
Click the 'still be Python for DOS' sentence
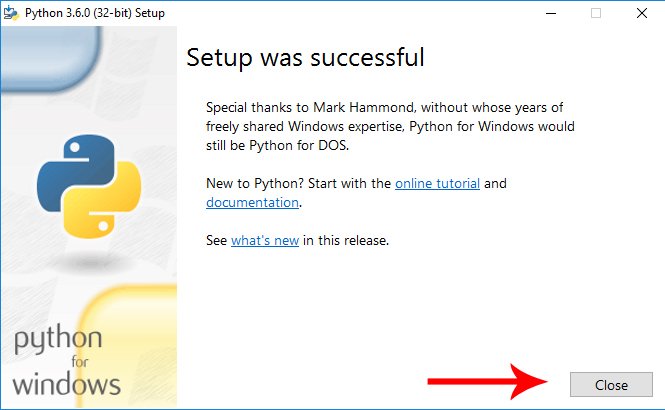pos(277,145)
